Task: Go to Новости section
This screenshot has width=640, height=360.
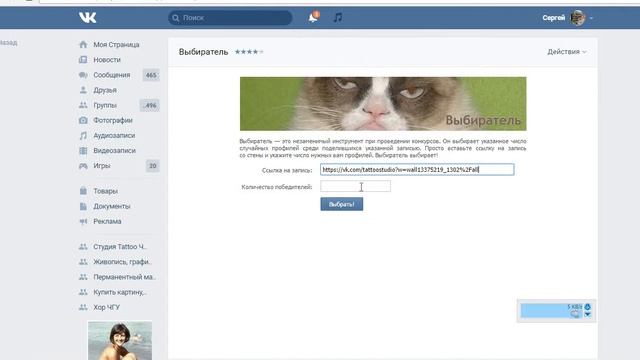Action: click(x=107, y=60)
